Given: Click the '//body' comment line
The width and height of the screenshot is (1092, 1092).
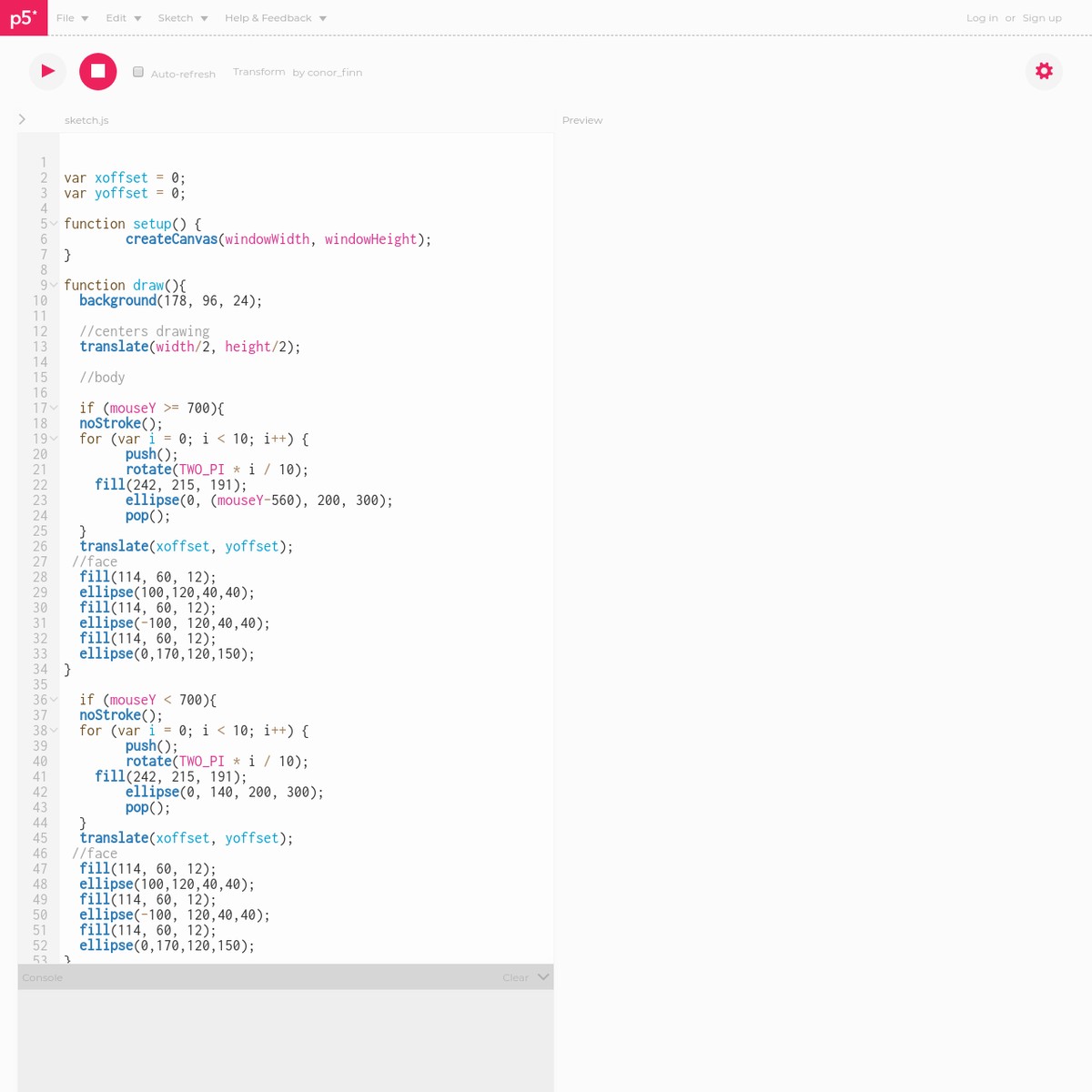Looking at the screenshot, I should (102, 378).
